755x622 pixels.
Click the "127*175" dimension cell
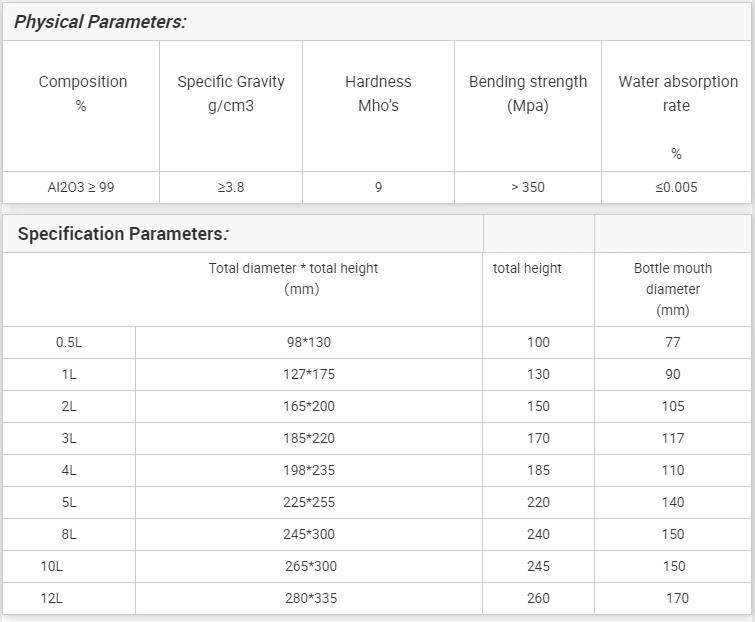(308, 374)
